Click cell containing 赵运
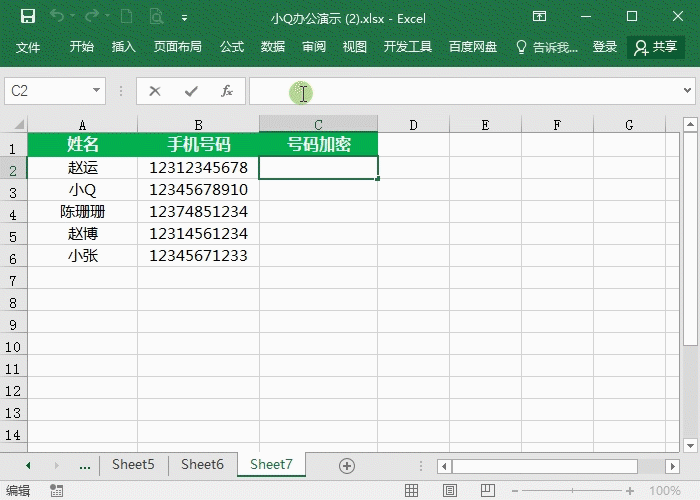Screen dimensions: 700x500 point(83,167)
